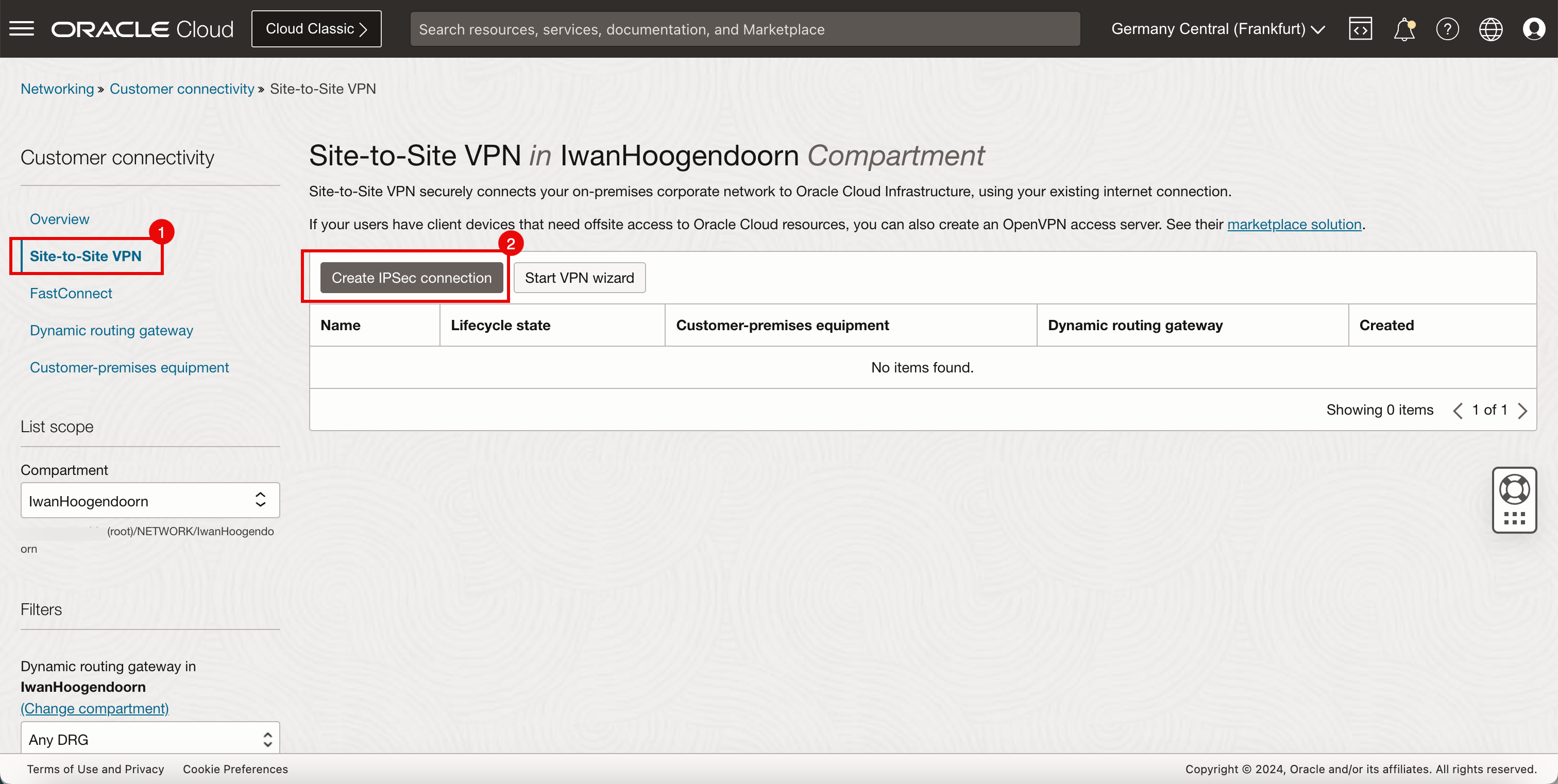The height and width of the screenshot is (784, 1558).
Task: Click Create IPSec connection button
Action: click(410, 277)
